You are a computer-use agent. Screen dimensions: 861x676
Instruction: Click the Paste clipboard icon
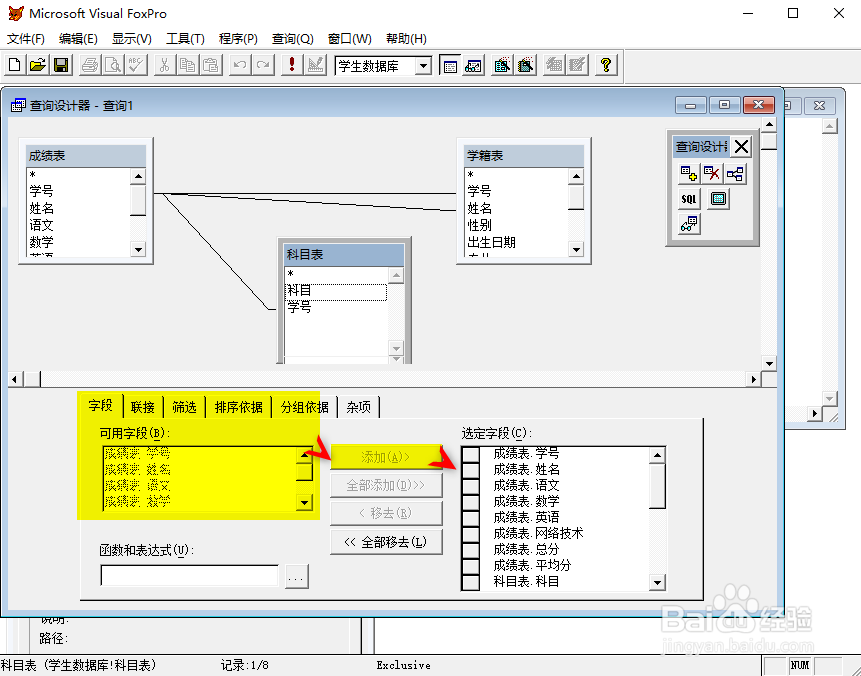(211, 65)
